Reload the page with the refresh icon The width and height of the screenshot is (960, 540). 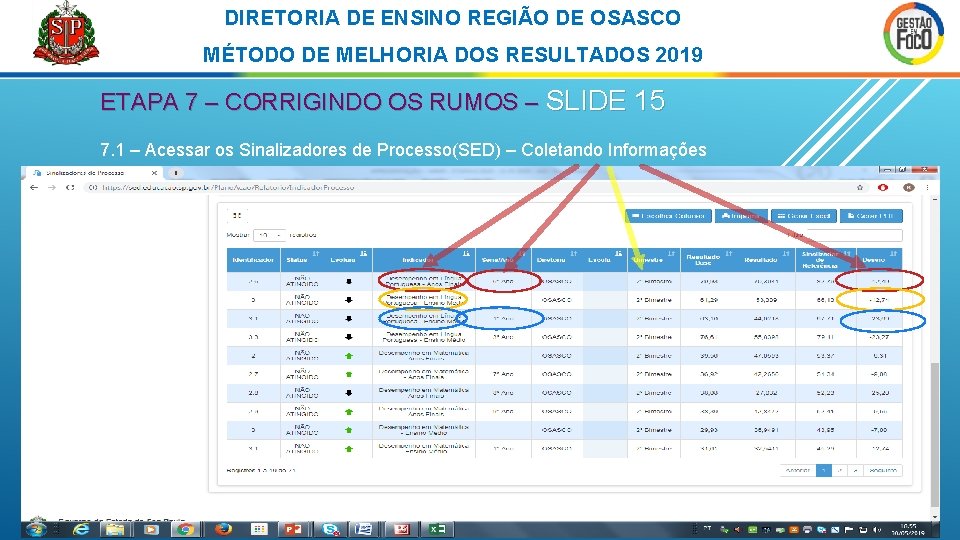click(x=70, y=187)
